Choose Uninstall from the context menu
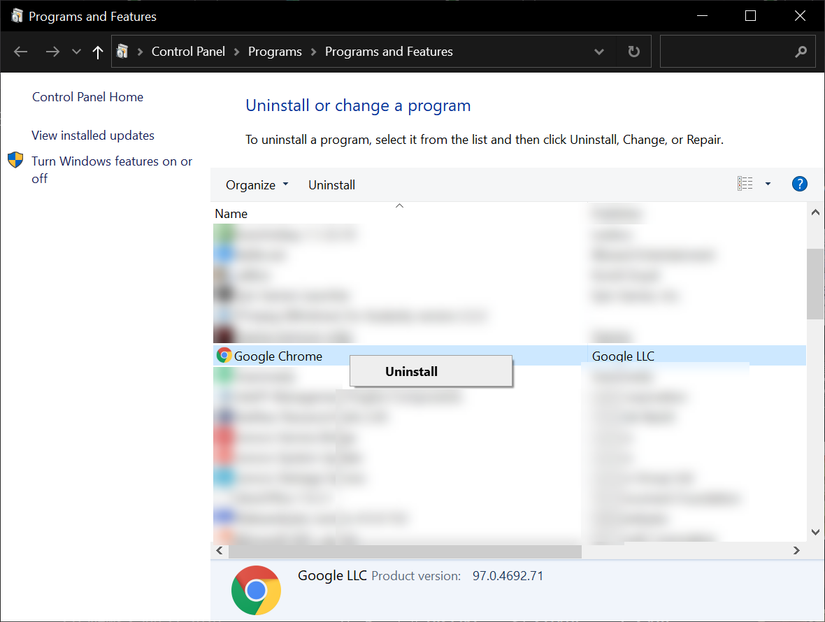This screenshot has width=825, height=622. point(430,372)
